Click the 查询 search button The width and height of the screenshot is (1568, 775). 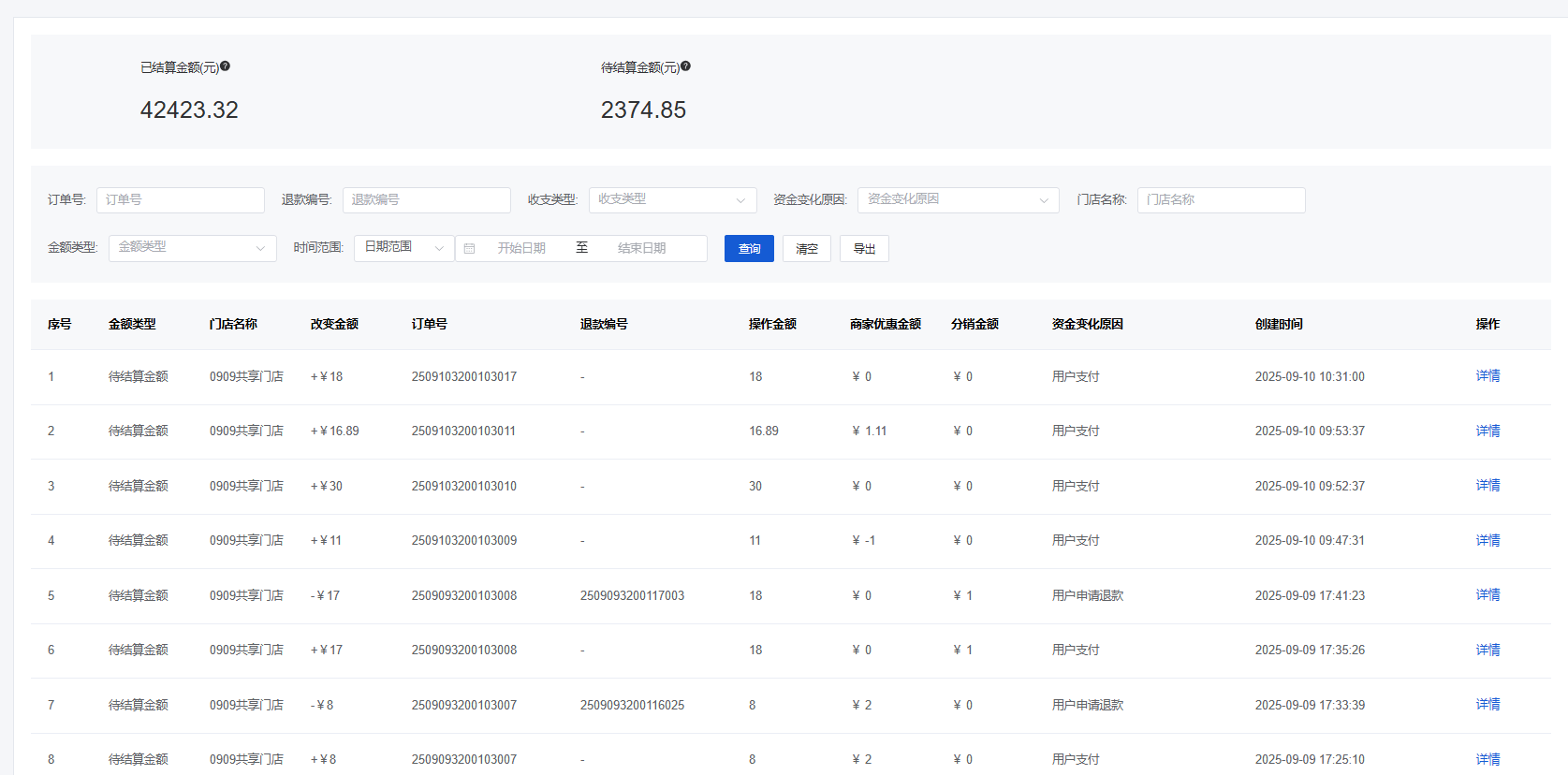749,248
